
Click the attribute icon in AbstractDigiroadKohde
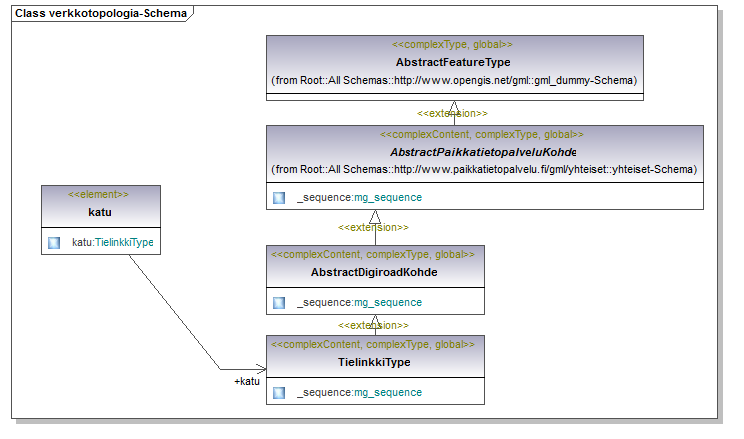tap(279, 302)
